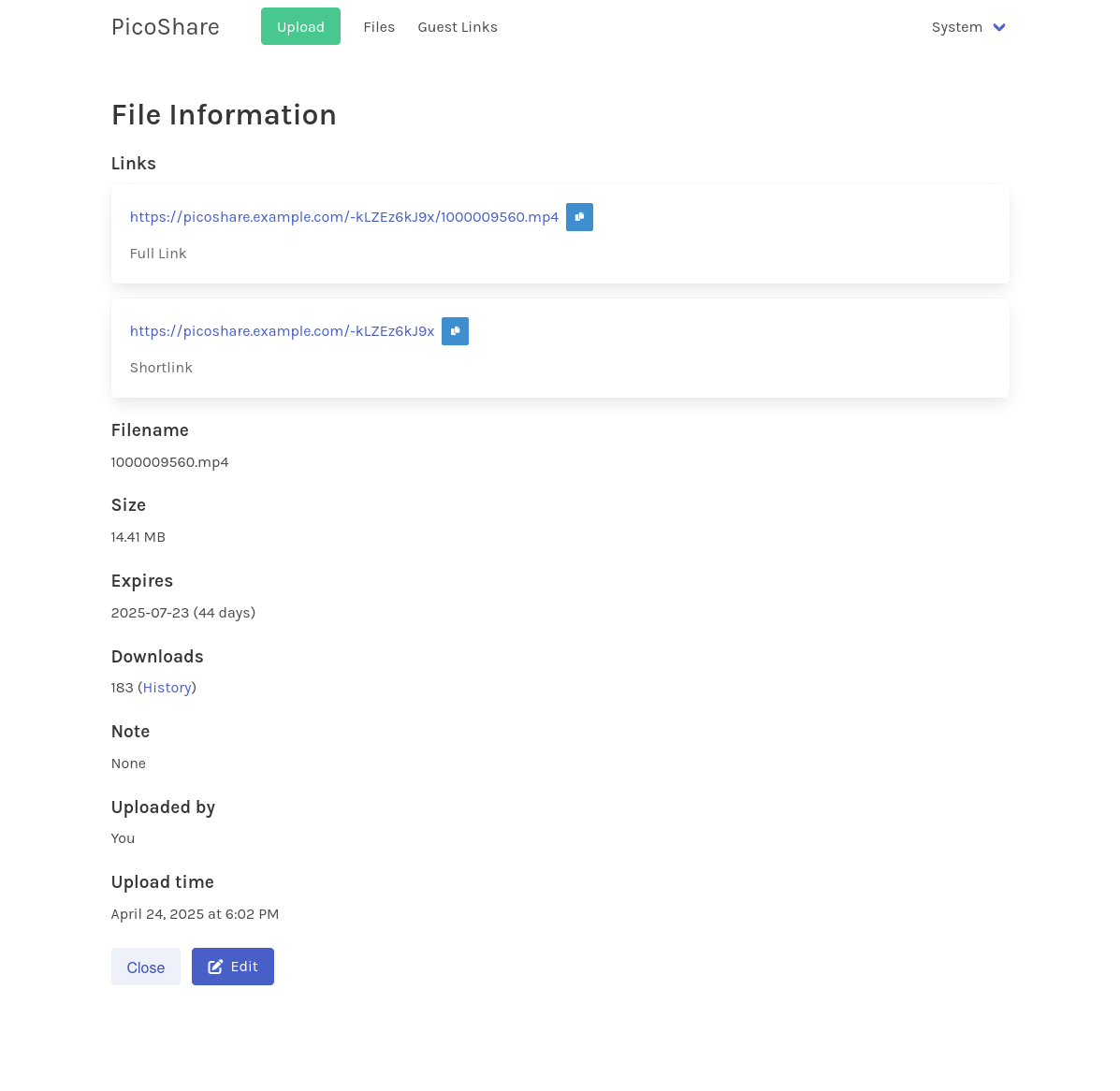Select the filename text 1000009560.mp4
Viewport: 1120px width, 1091px height.
click(170, 462)
